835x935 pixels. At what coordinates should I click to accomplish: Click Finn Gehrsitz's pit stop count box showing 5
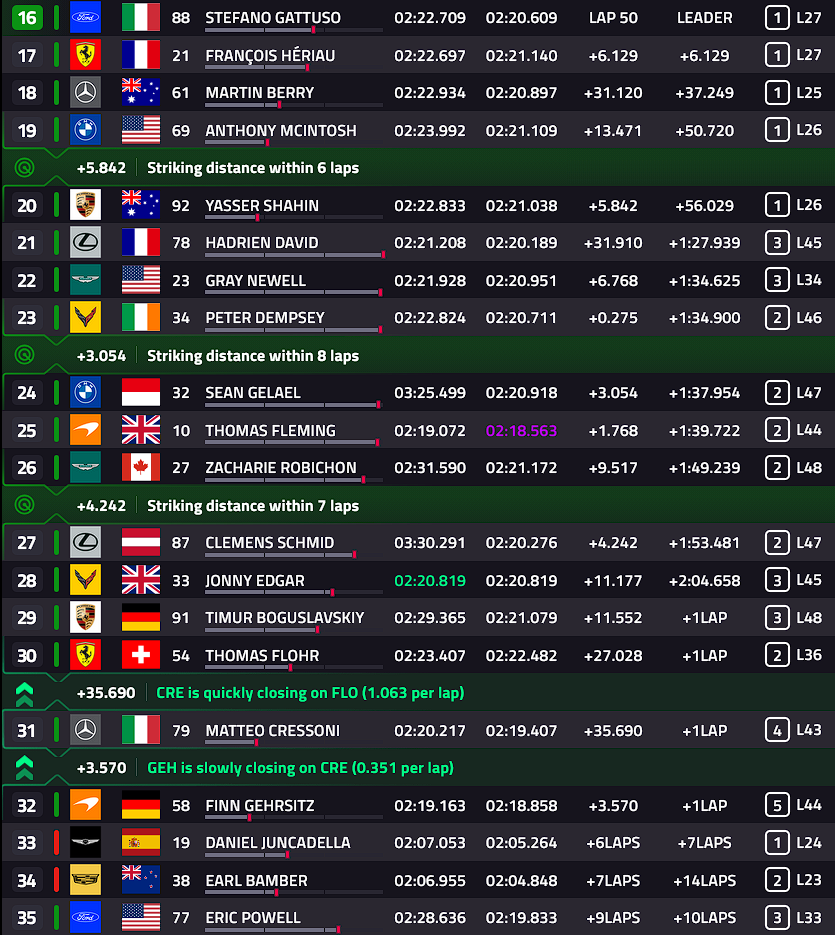(x=777, y=806)
